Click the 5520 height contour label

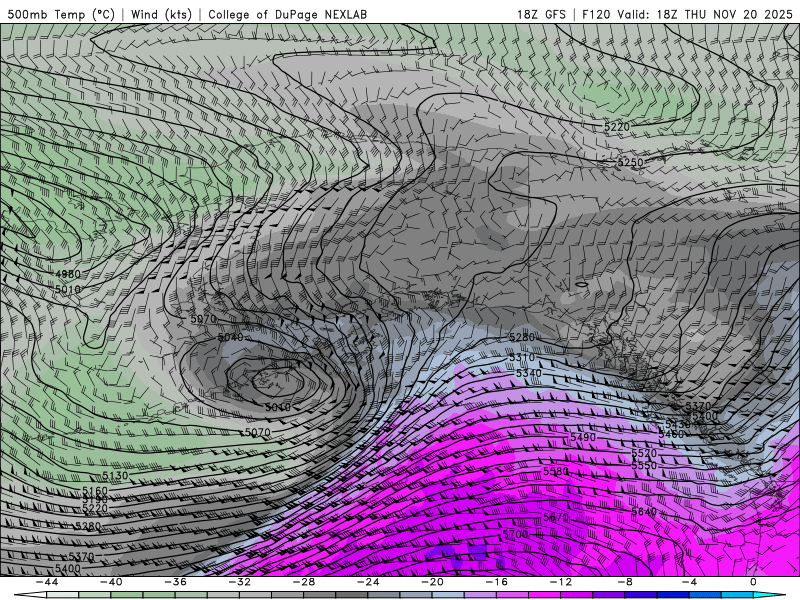point(644,453)
